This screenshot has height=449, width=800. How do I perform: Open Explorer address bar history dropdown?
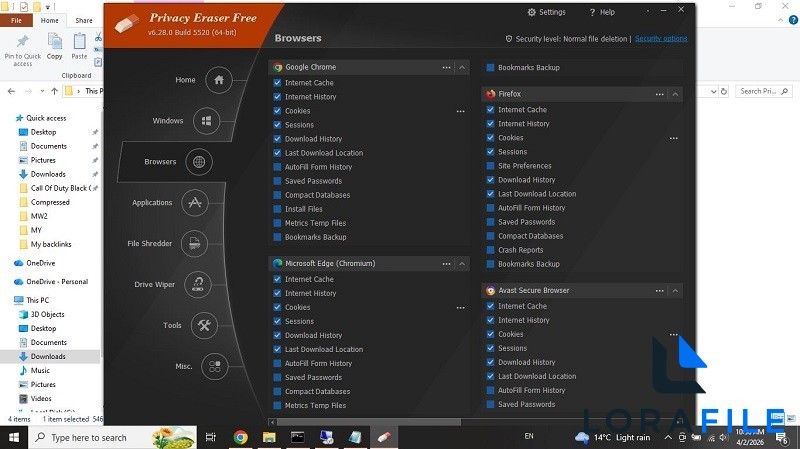[713, 91]
